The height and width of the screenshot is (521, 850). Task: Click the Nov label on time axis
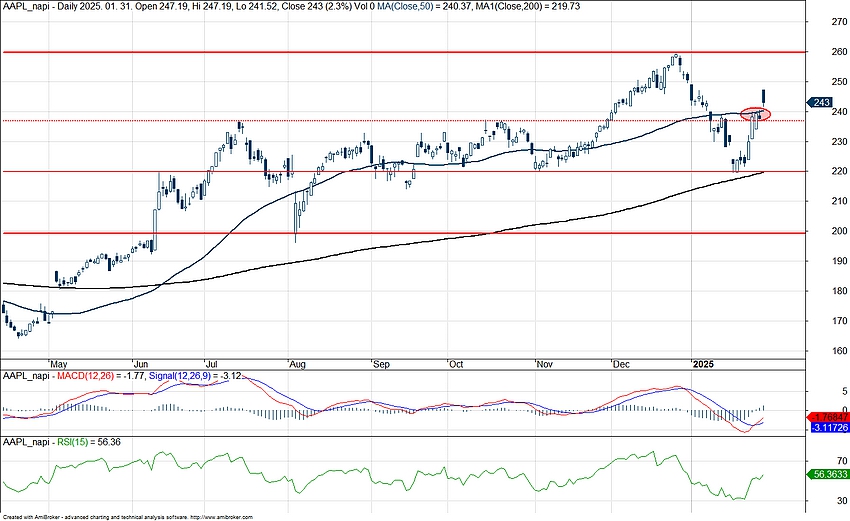[x=544, y=363]
